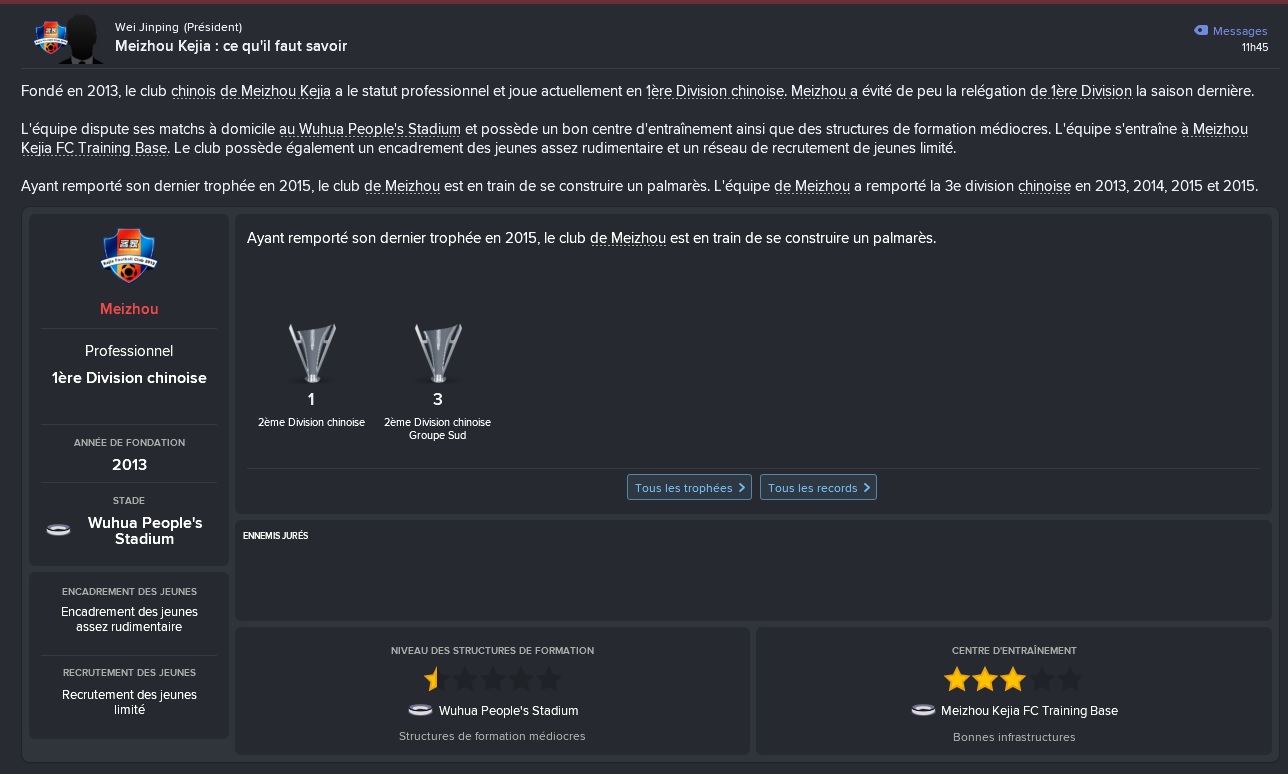Image resolution: width=1288 pixels, height=774 pixels.
Task: Click the chevron on Tous les trophées
Action: tap(741, 487)
